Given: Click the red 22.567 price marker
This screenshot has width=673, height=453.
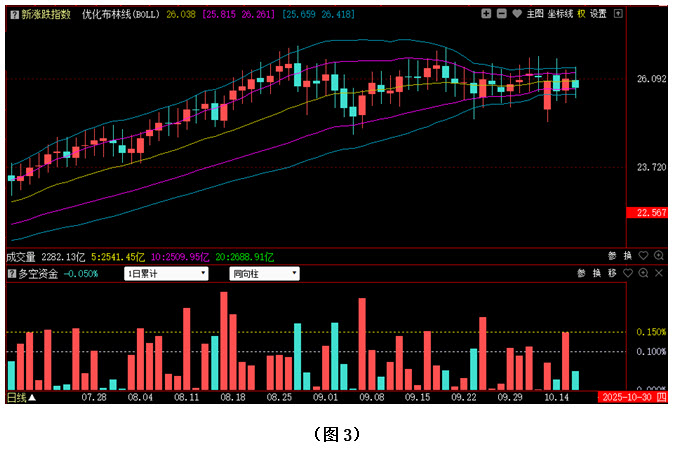Looking at the screenshot, I should click(x=651, y=213).
